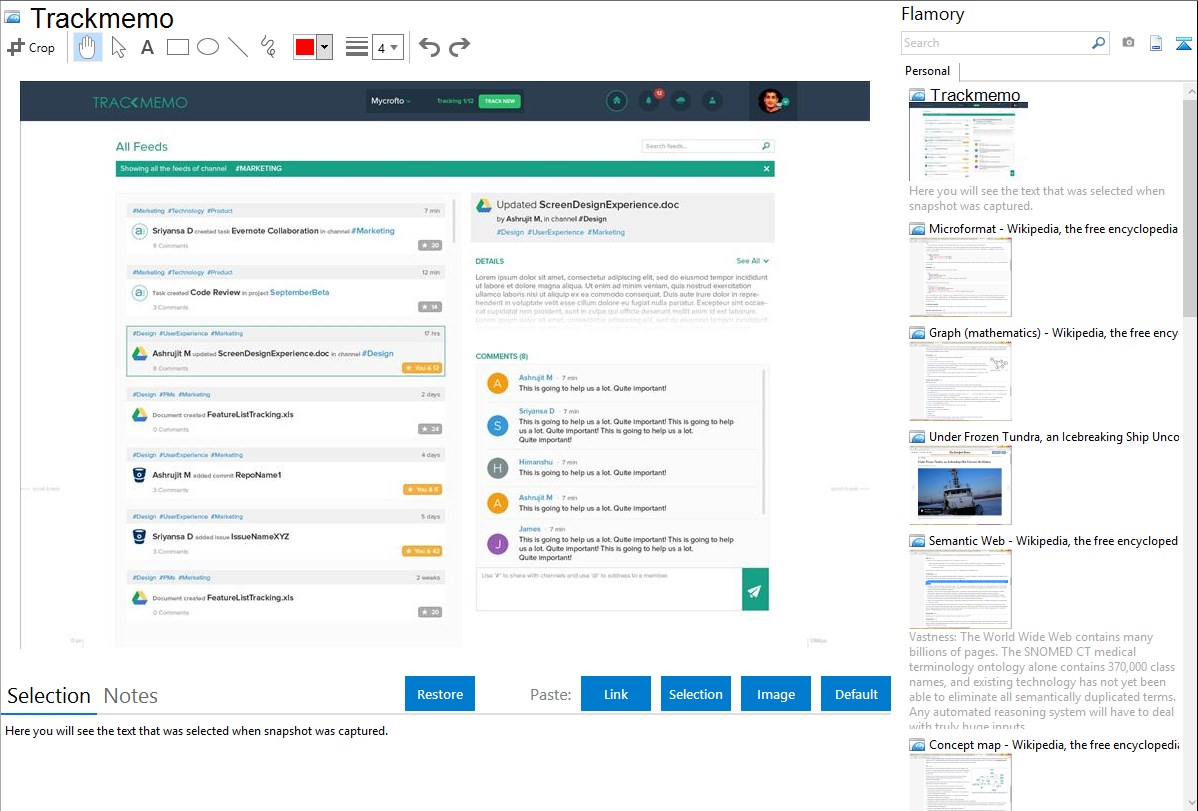This screenshot has width=1198, height=811.
Task: Click the notification bell with red badge
Action: point(649,100)
